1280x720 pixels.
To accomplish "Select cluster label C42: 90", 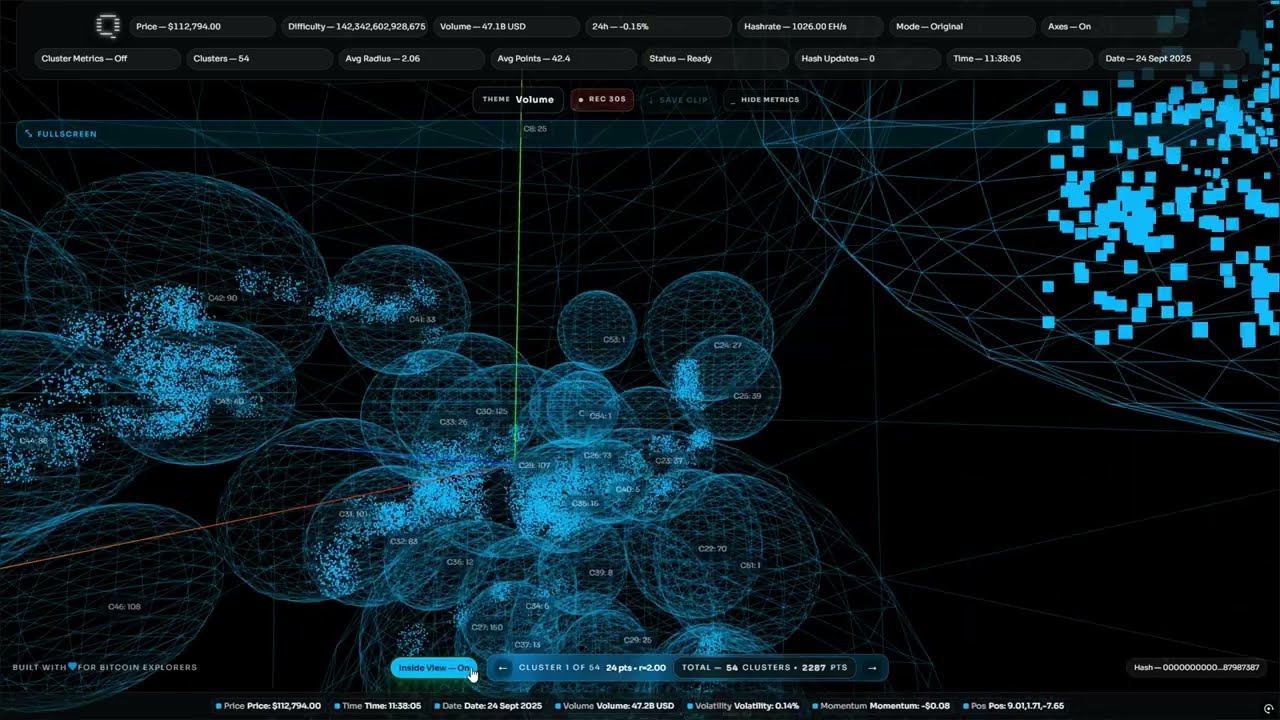I will pyautogui.click(x=222, y=298).
